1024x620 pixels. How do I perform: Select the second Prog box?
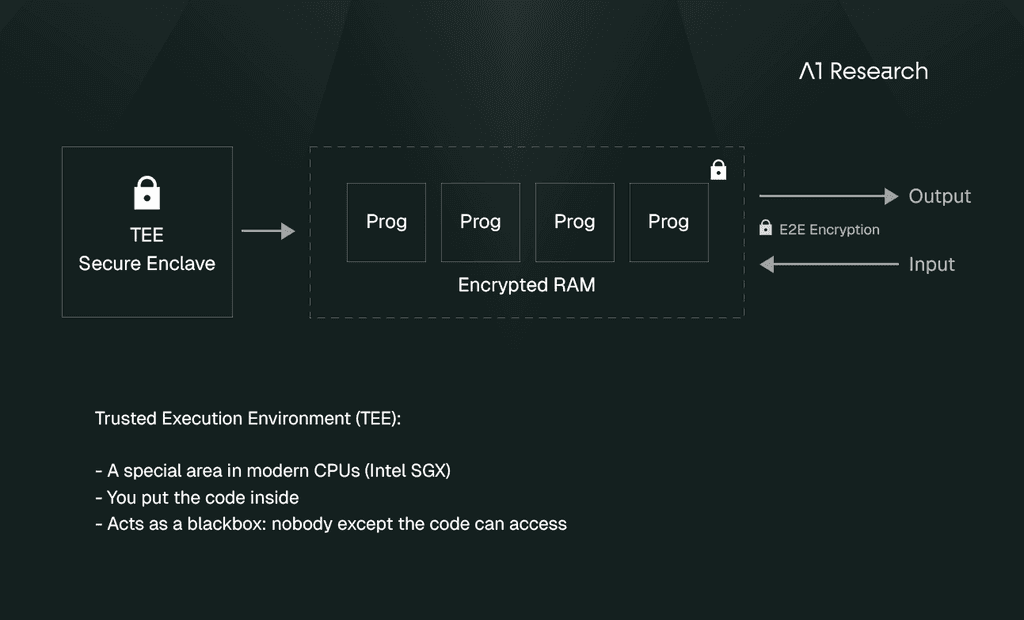coord(481,222)
